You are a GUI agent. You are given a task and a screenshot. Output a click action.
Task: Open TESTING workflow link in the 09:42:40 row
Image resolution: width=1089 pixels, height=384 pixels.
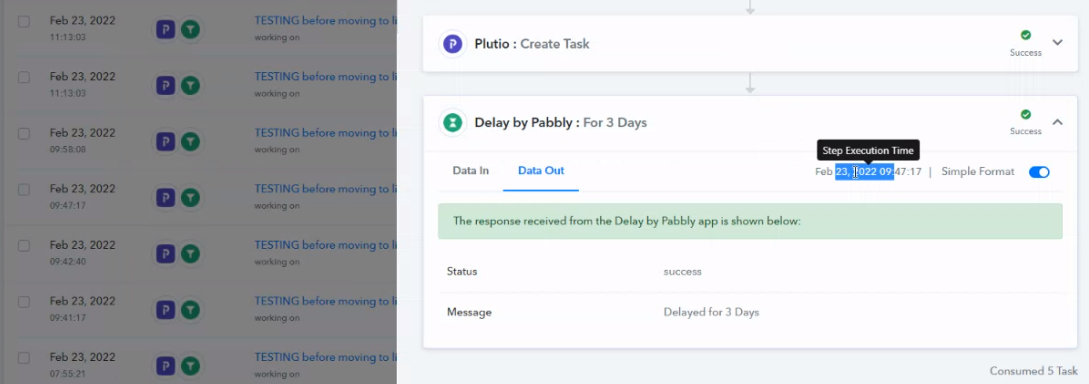pyautogui.click(x=325, y=245)
